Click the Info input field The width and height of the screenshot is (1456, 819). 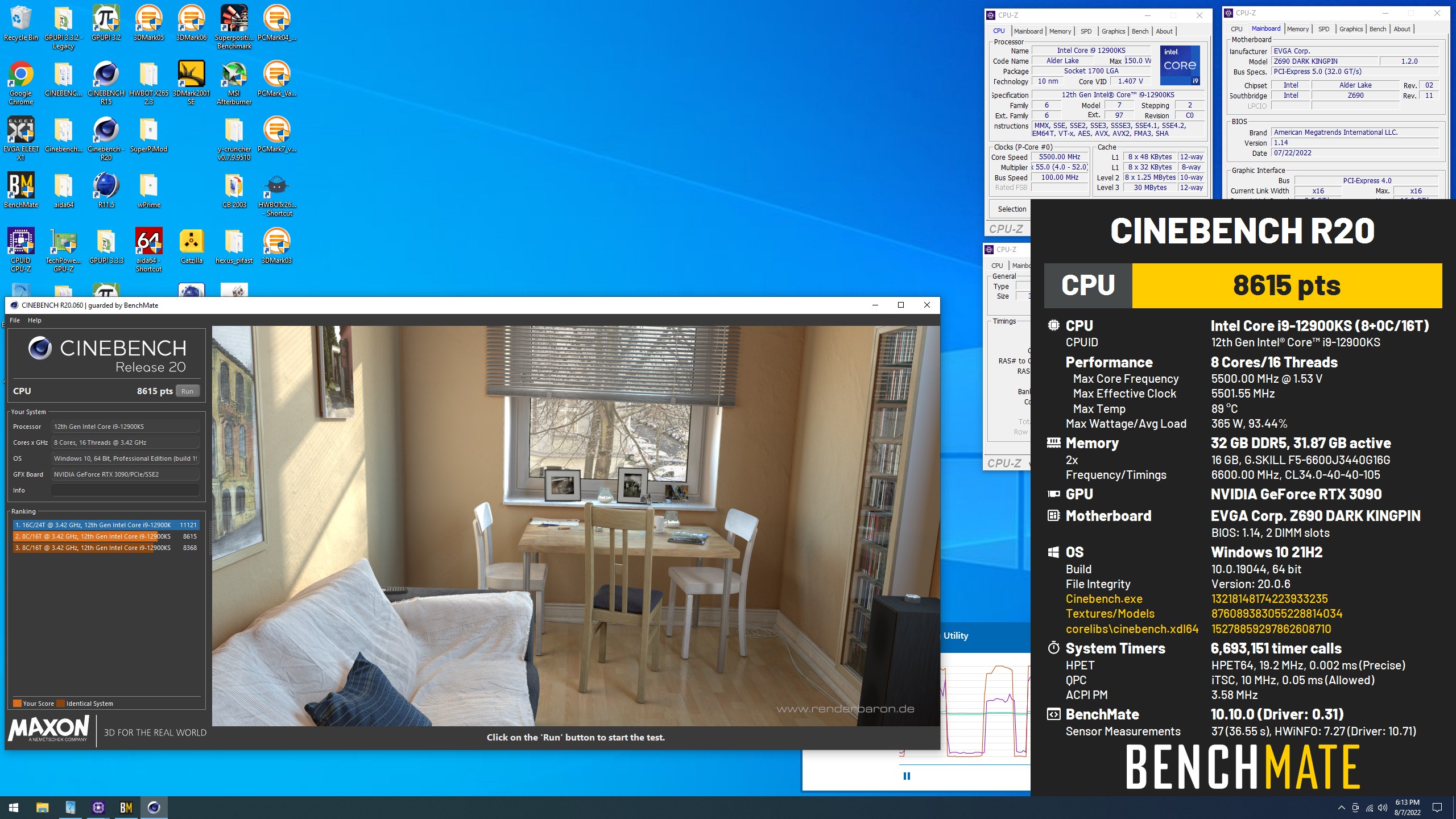coord(125,490)
